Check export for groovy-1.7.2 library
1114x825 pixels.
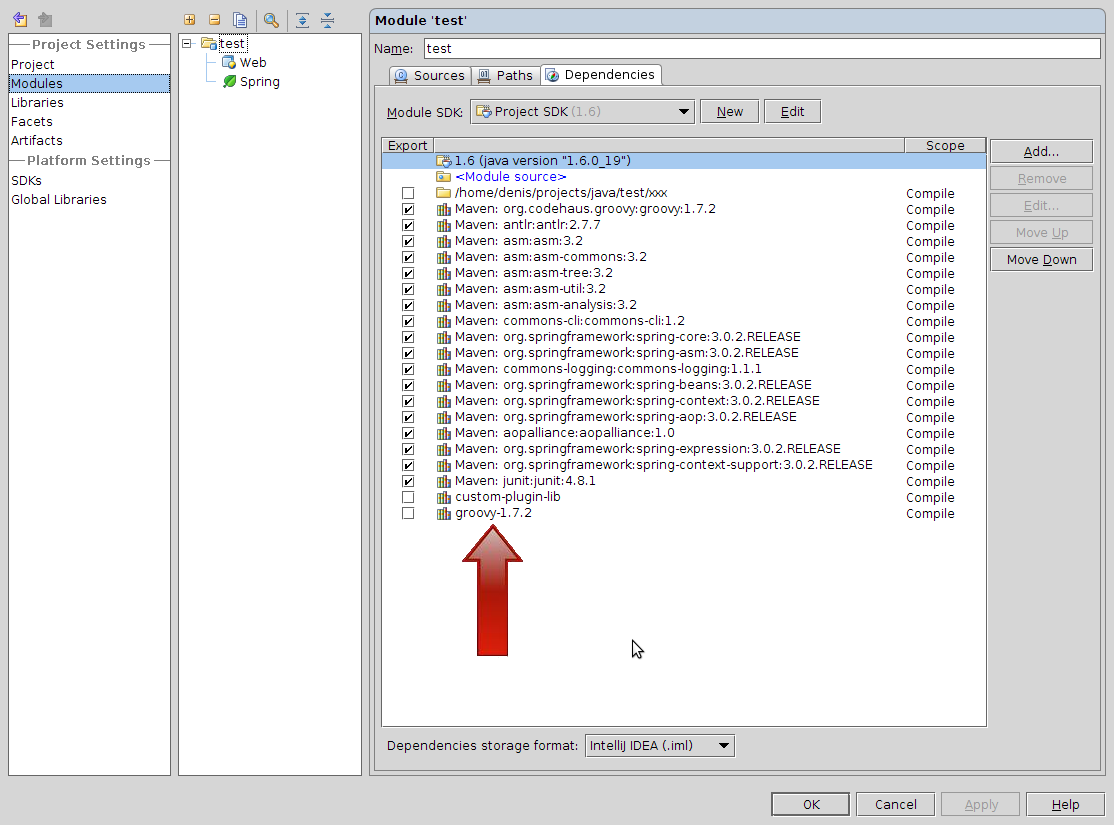(408, 513)
